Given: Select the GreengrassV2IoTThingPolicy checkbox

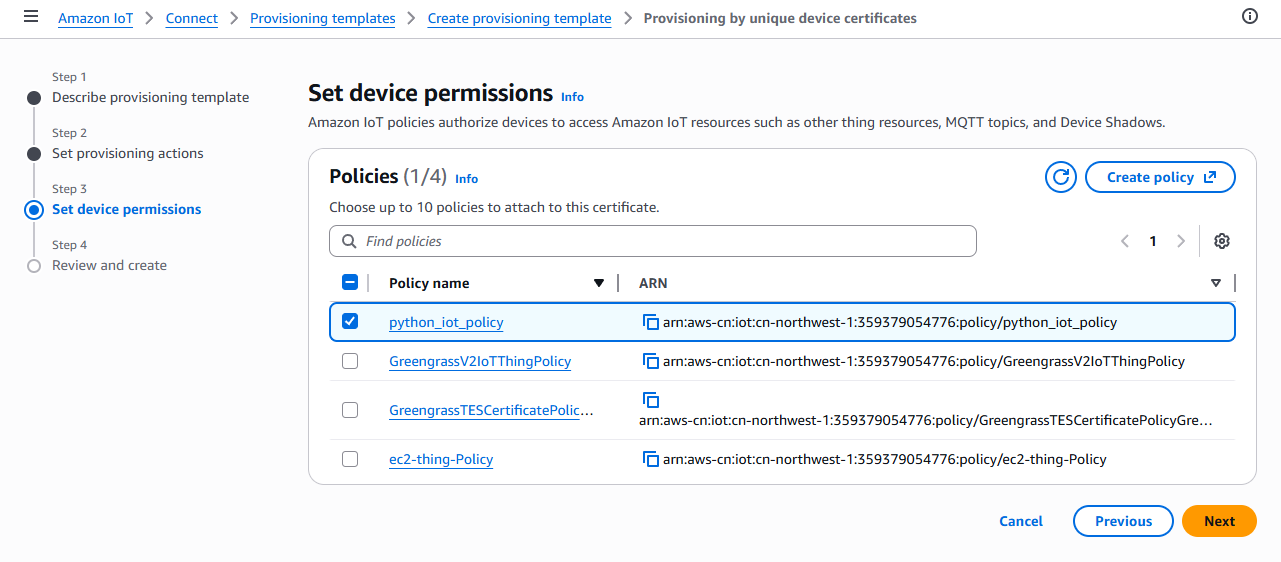Looking at the screenshot, I should click(350, 361).
